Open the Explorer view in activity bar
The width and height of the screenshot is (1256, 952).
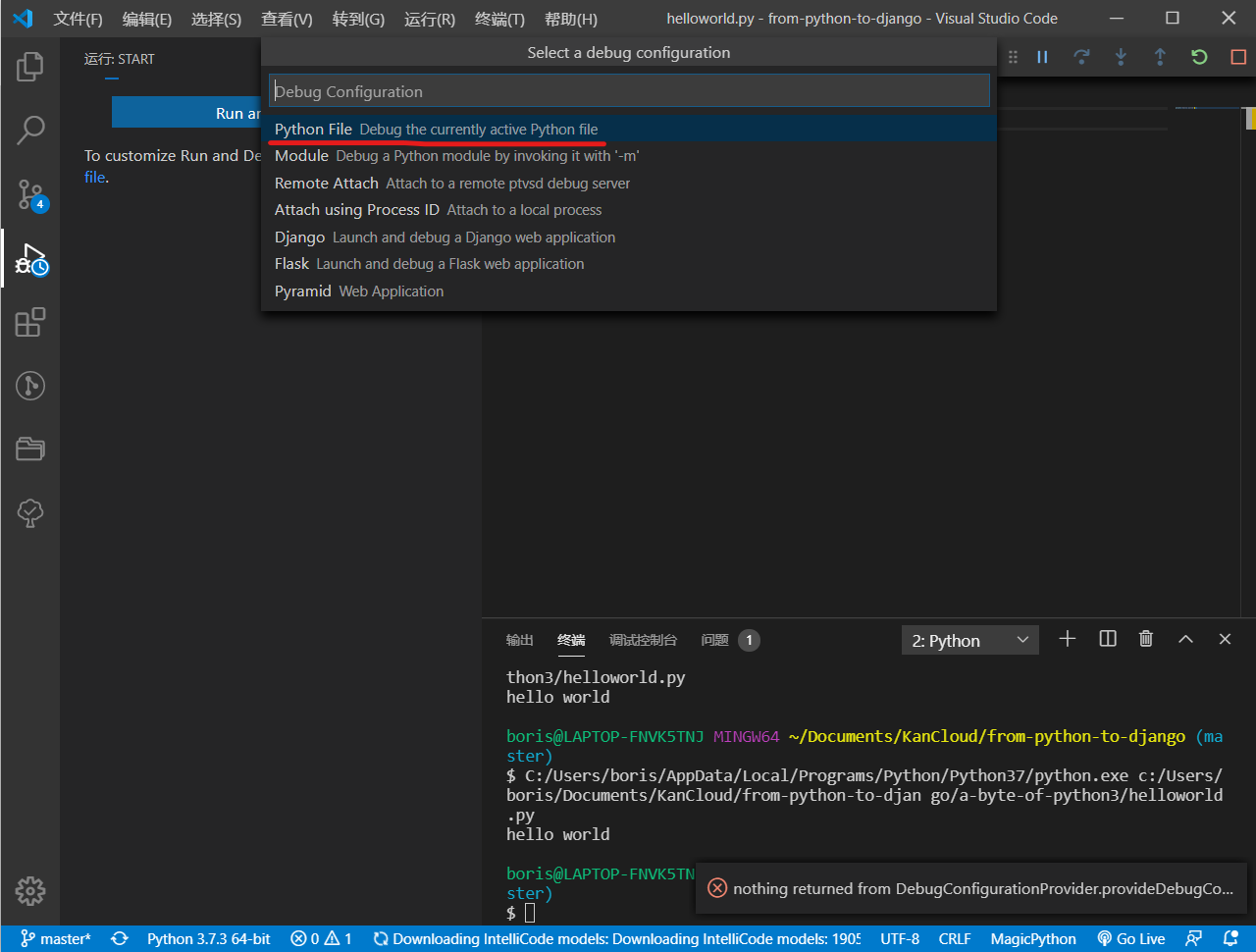tap(30, 67)
